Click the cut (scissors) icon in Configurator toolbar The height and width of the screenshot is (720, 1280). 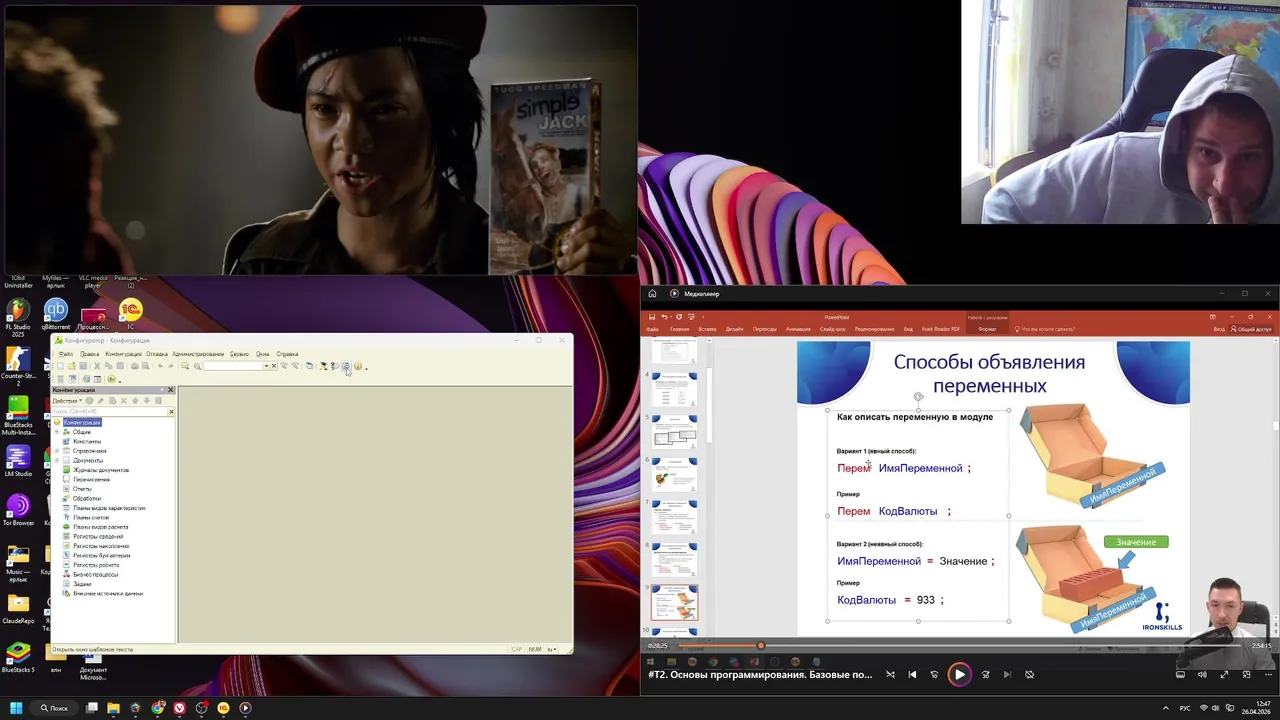click(x=97, y=366)
